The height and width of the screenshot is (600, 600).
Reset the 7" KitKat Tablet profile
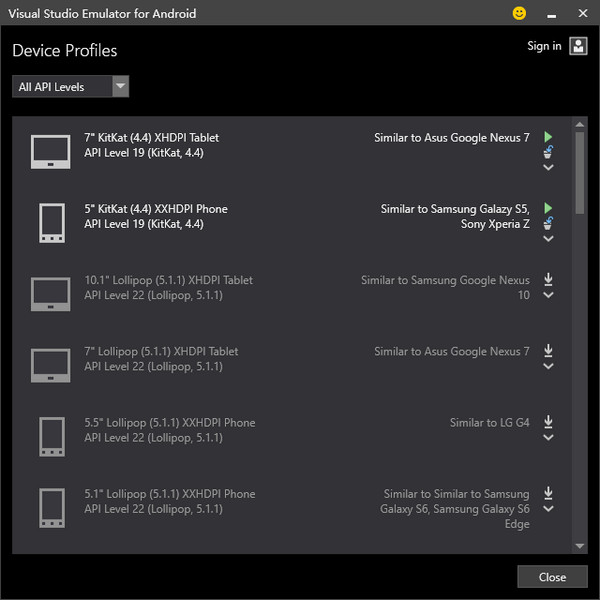point(548,152)
